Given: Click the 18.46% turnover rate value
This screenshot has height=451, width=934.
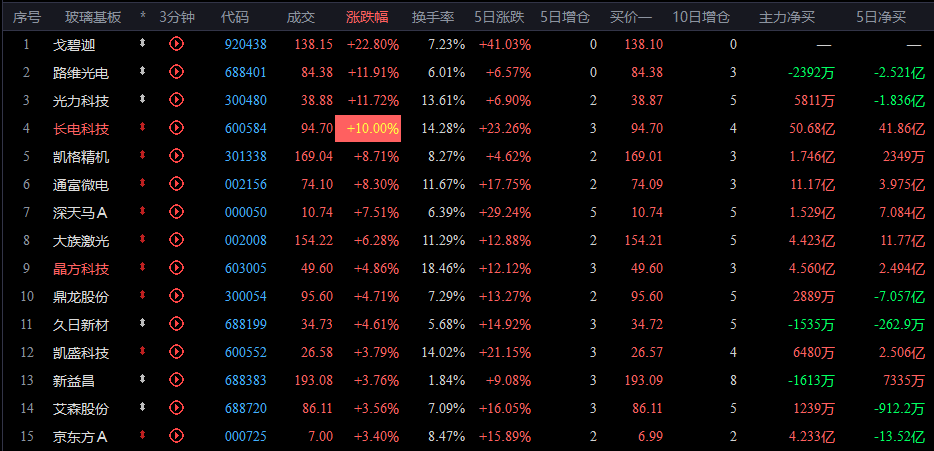Looking at the screenshot, I should (x=443, y=269).
